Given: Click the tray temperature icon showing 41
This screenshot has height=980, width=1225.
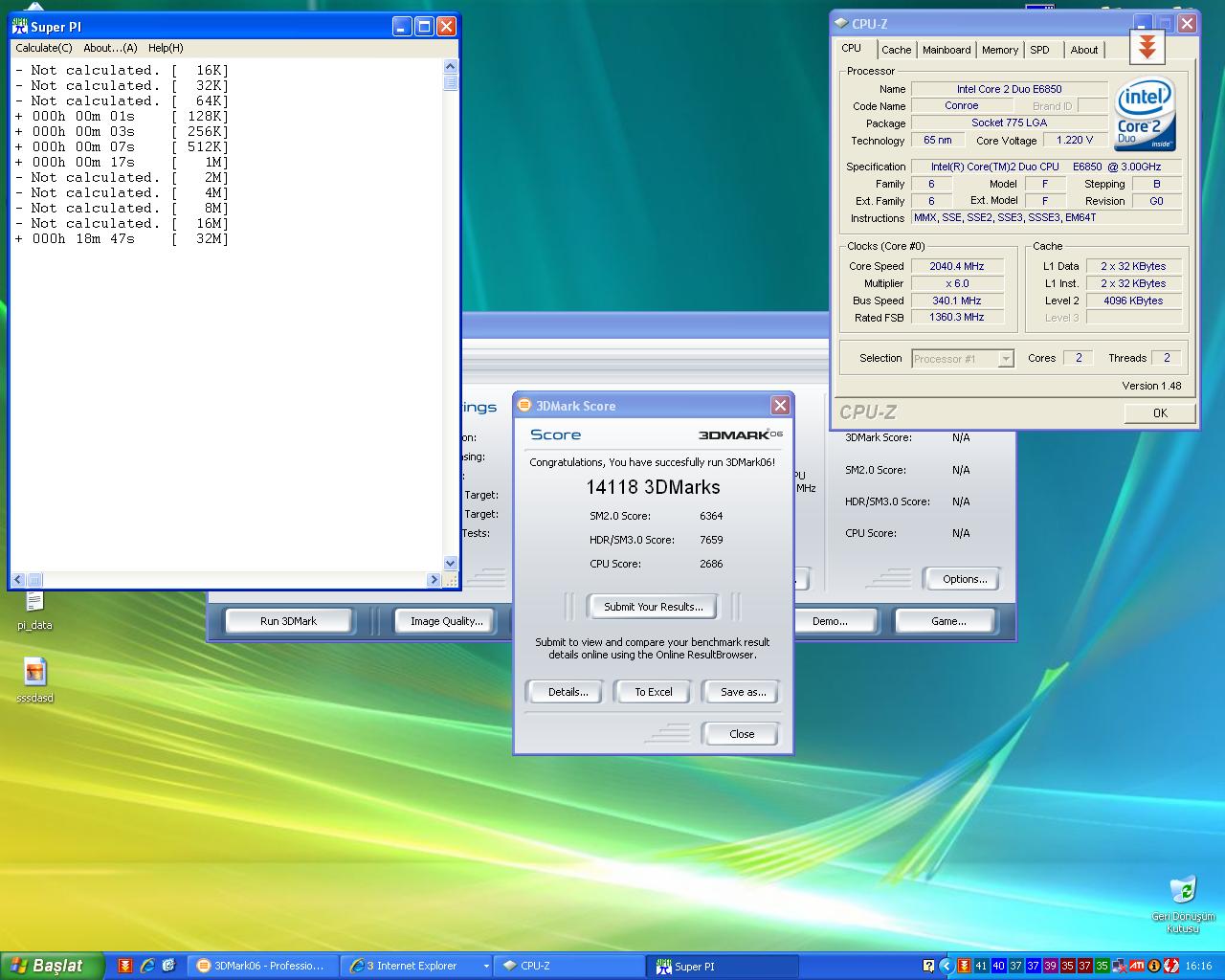Looking at the screenshot, I should (981, 966).
